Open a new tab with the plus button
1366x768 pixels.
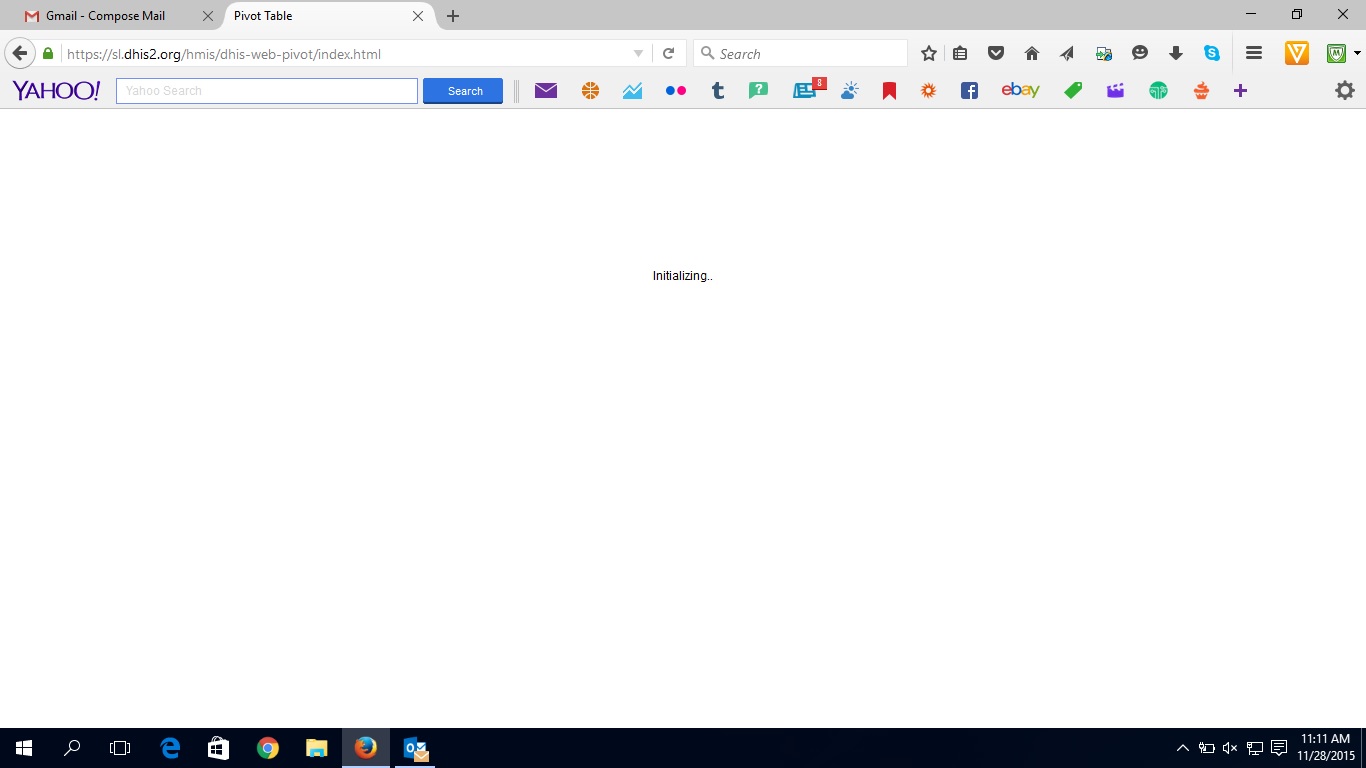pos(453,16)
